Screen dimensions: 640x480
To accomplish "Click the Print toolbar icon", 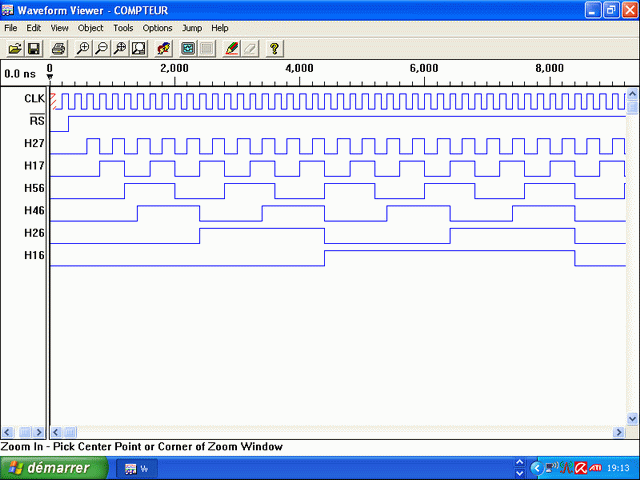I will 59,48.
